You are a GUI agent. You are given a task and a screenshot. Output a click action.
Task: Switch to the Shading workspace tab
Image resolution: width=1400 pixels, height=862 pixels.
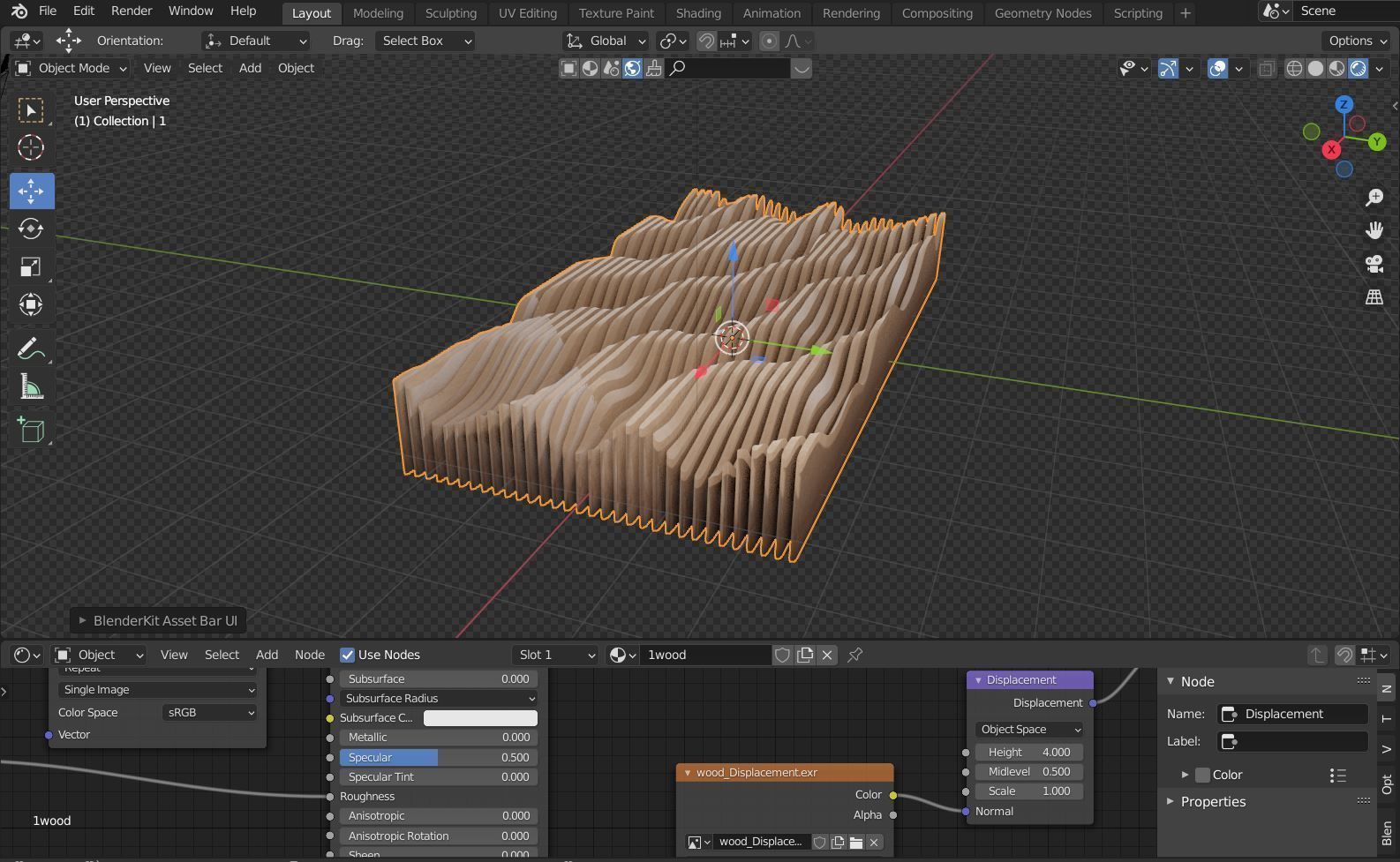click(698, 13)
